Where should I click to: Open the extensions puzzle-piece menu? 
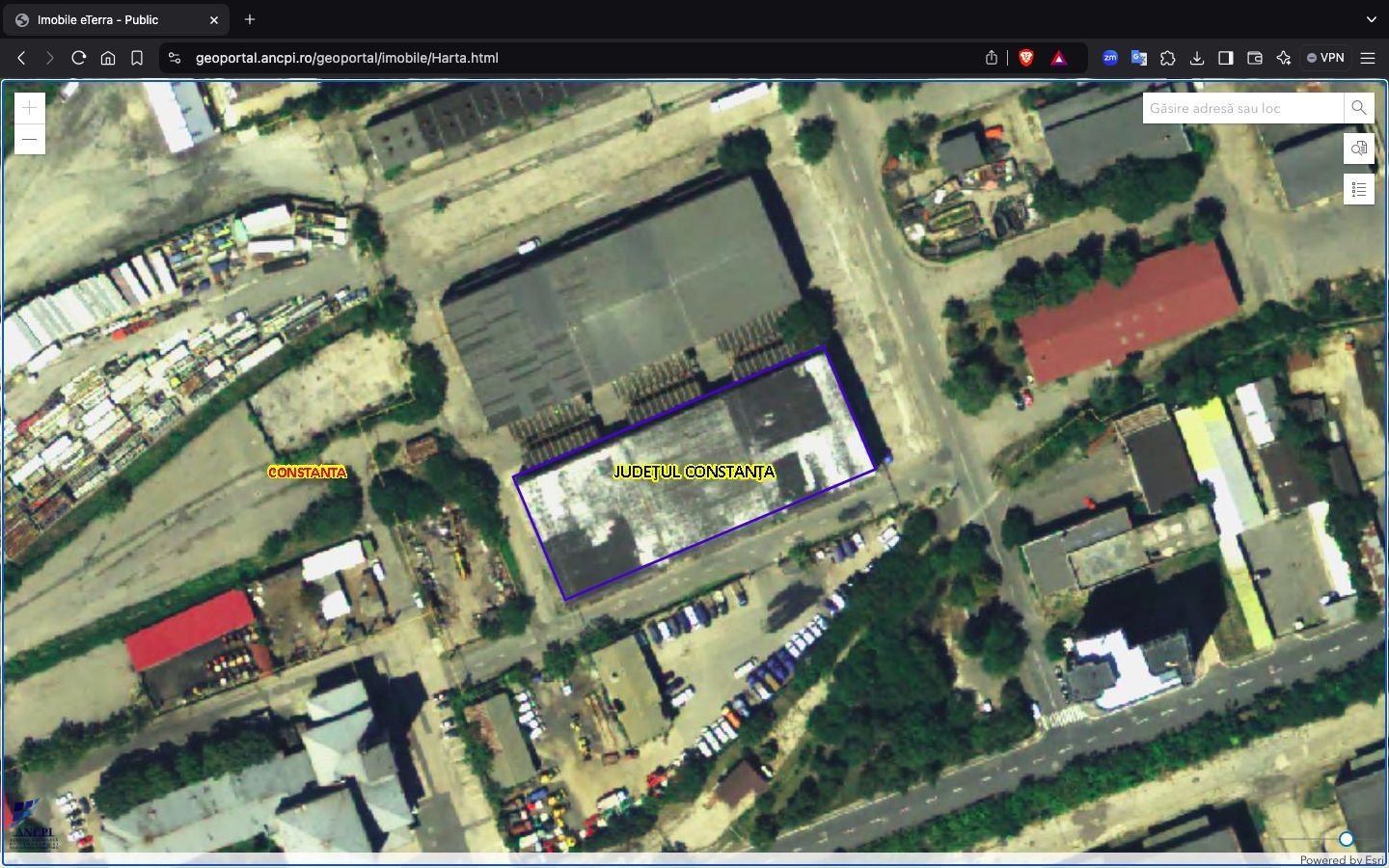(x=1168, y=58)
